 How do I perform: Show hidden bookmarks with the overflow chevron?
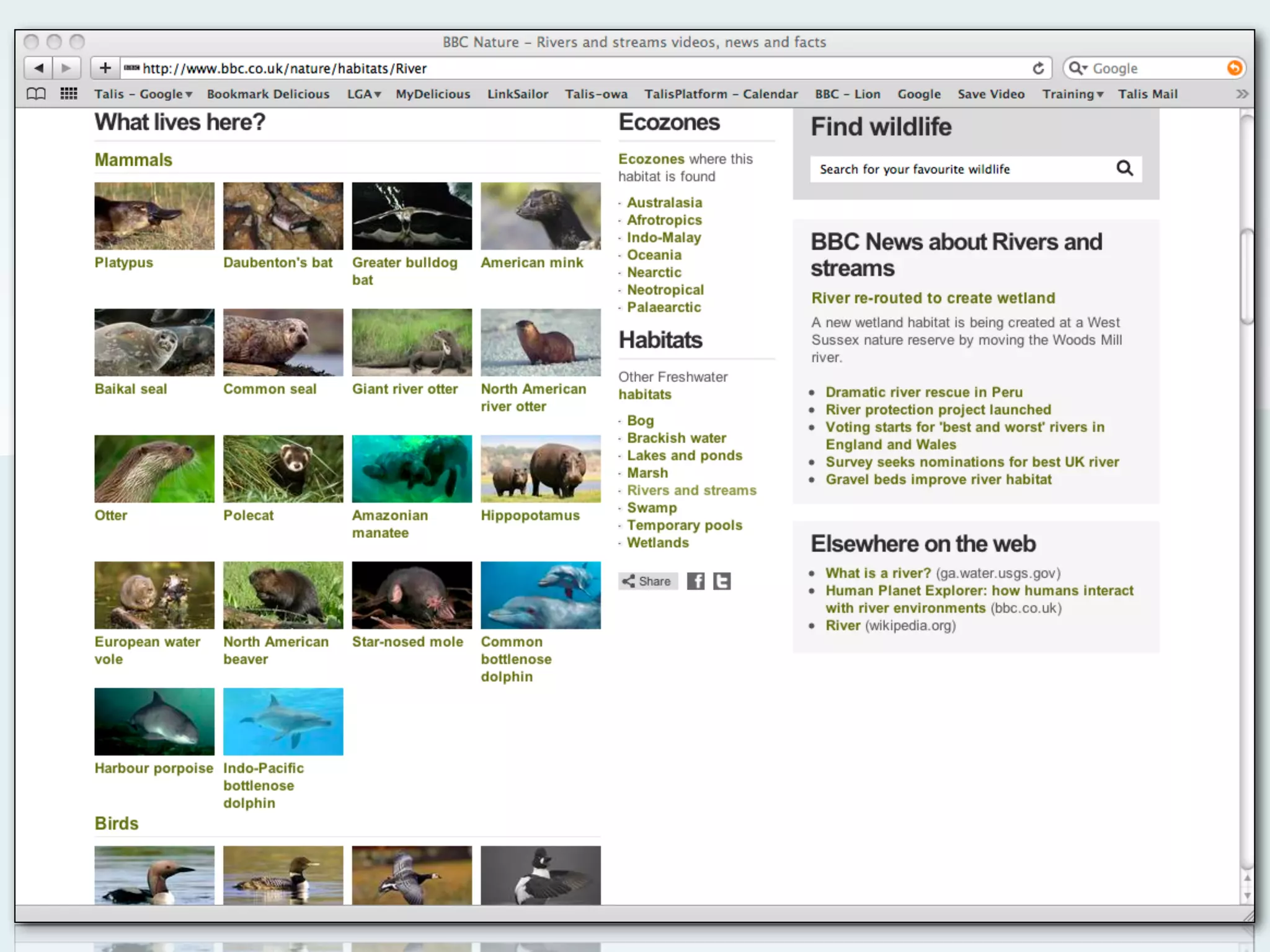click(x=1241, y=94)
